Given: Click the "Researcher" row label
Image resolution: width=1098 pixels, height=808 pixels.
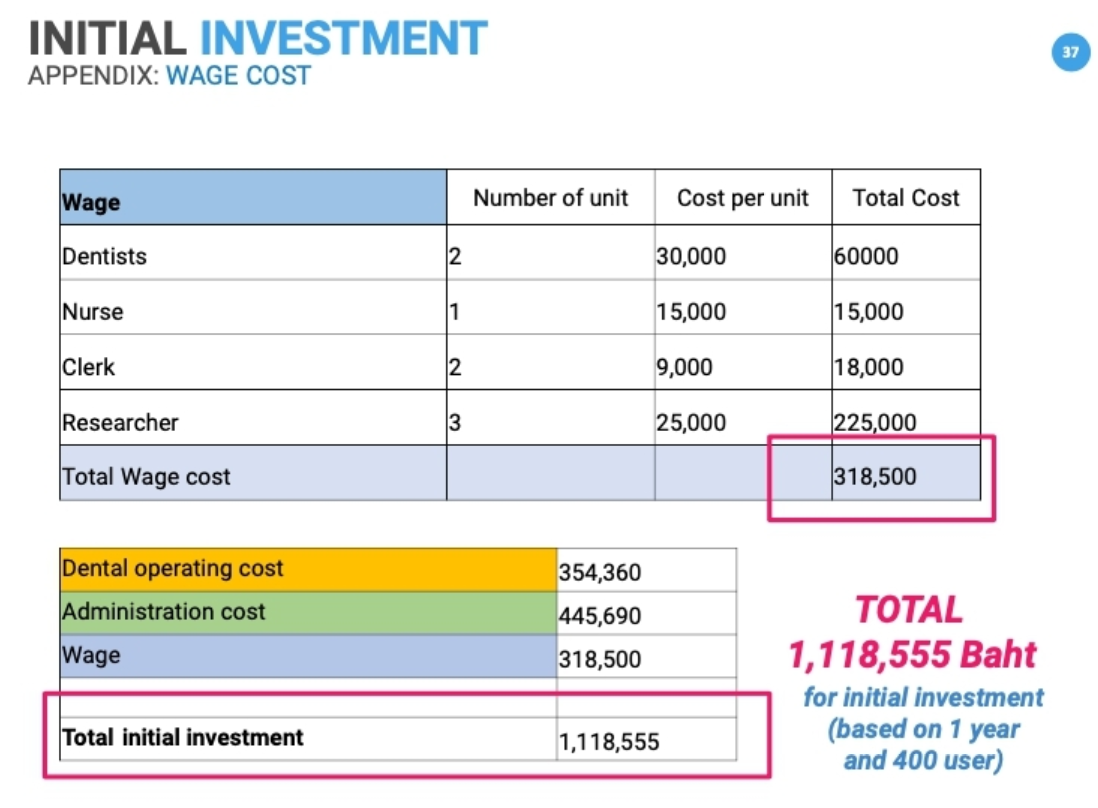Looking at the screenshot, I should (x=120, y=423).
